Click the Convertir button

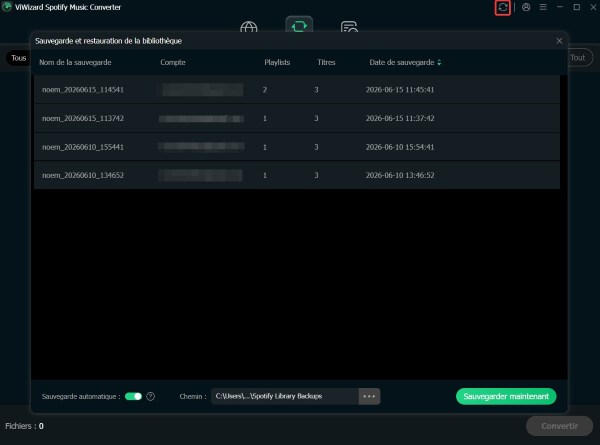[x=559, y=426]
